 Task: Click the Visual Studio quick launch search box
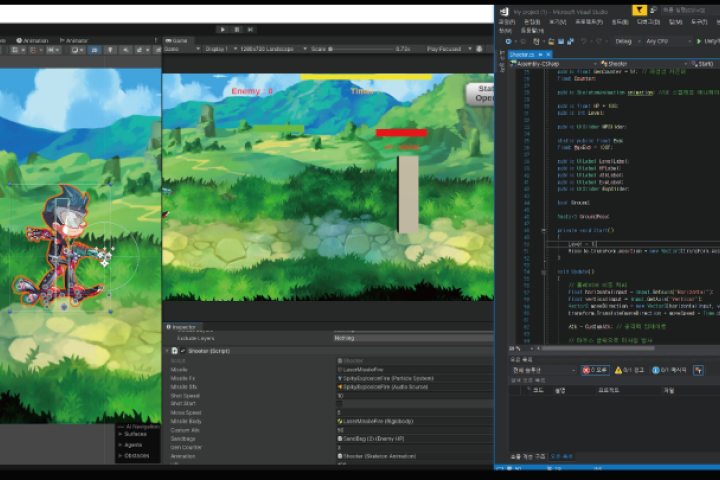[689, 10]
